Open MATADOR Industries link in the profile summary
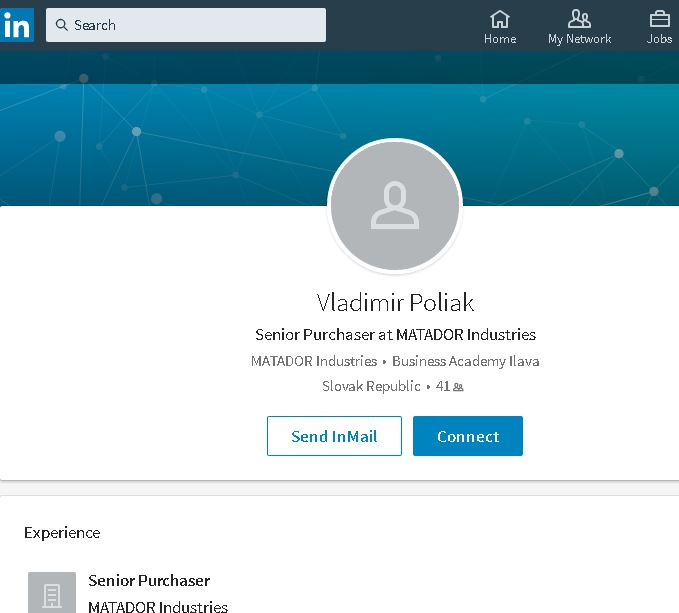The image size is (679, 613). click(x=313, y=361)
